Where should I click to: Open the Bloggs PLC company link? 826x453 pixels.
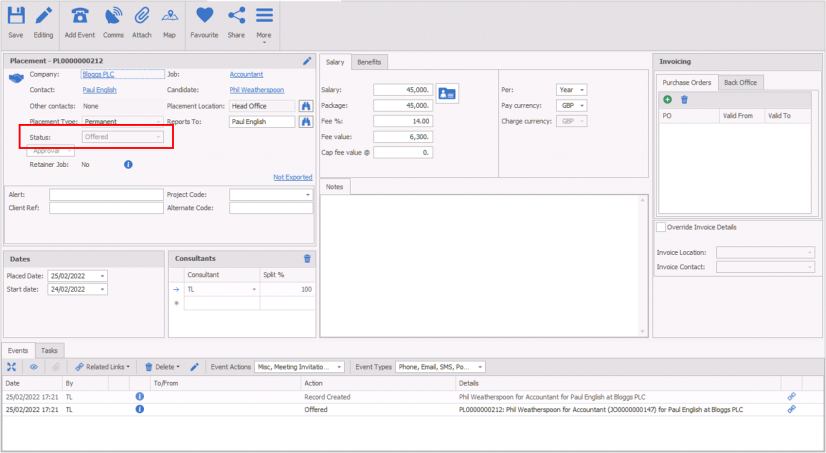pyautogui.click(x=102, y=74)
